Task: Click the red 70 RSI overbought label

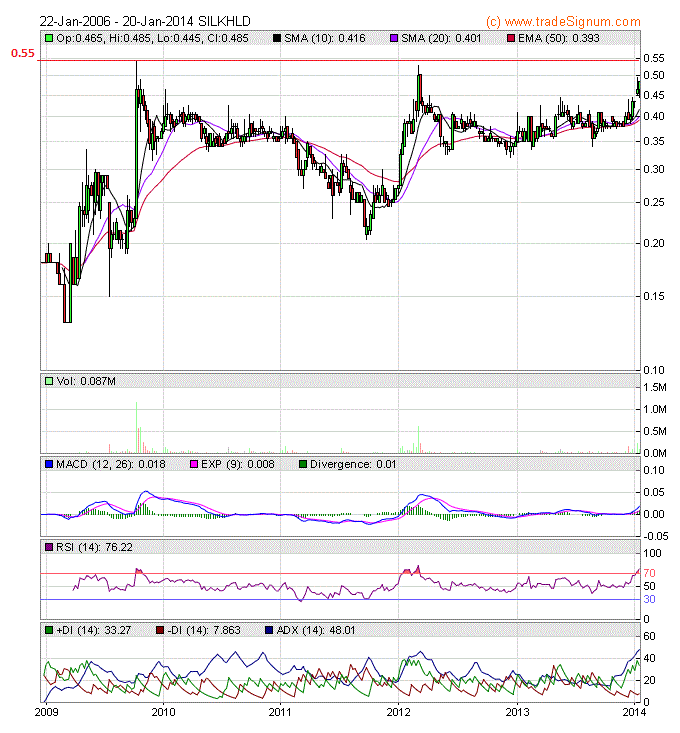Action: pyautogui.click(x=649, y=574)
